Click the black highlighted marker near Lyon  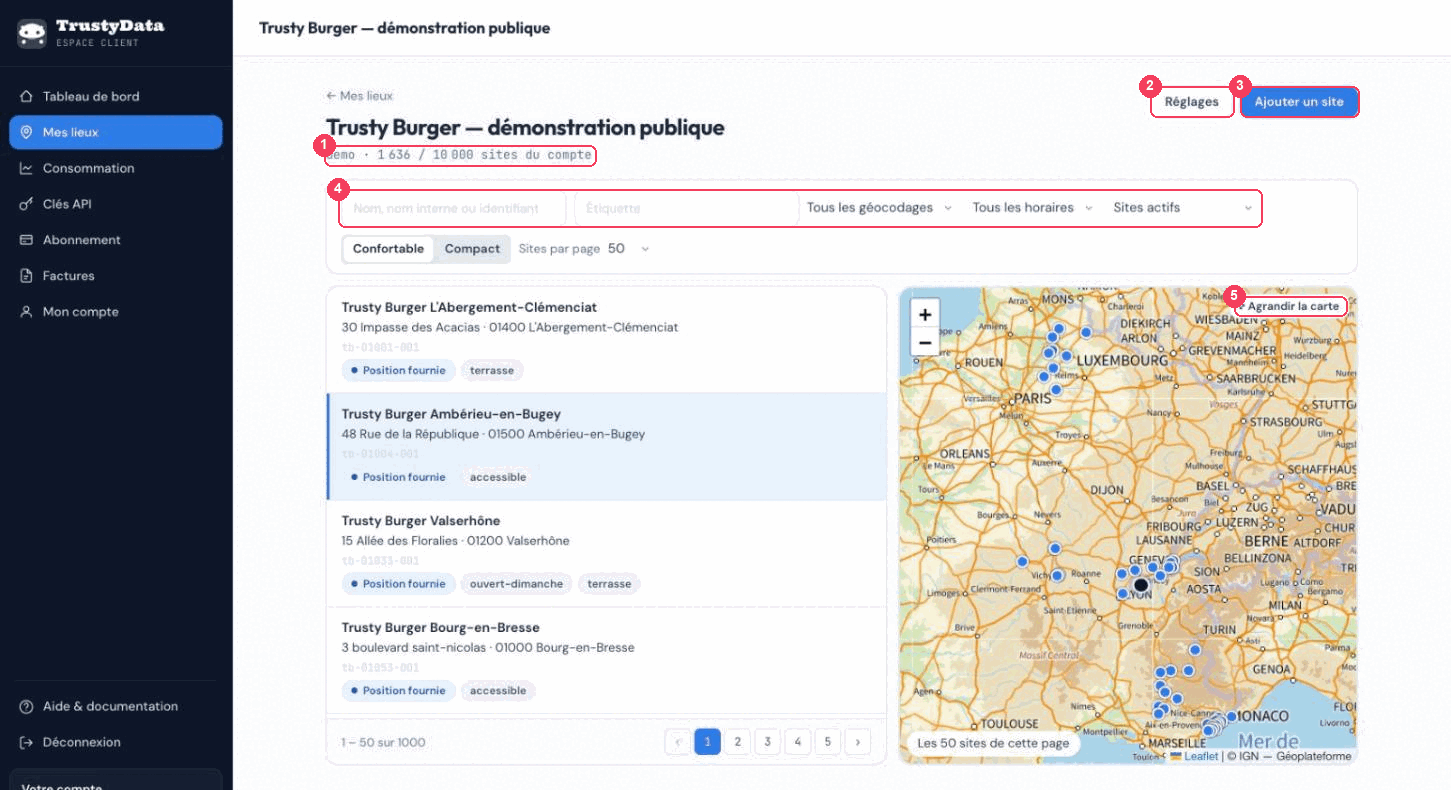[x=1141, y=585]
